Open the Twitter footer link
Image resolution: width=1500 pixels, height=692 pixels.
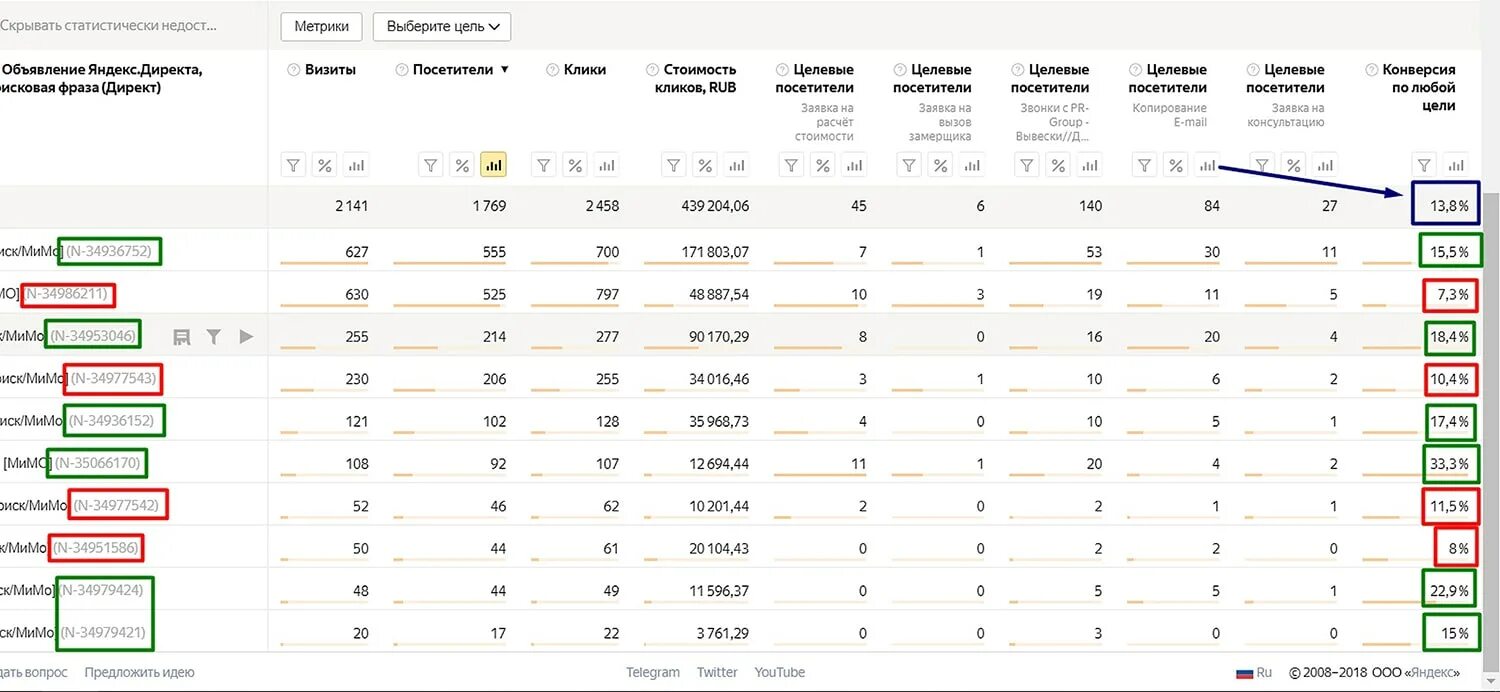[717, 672]
